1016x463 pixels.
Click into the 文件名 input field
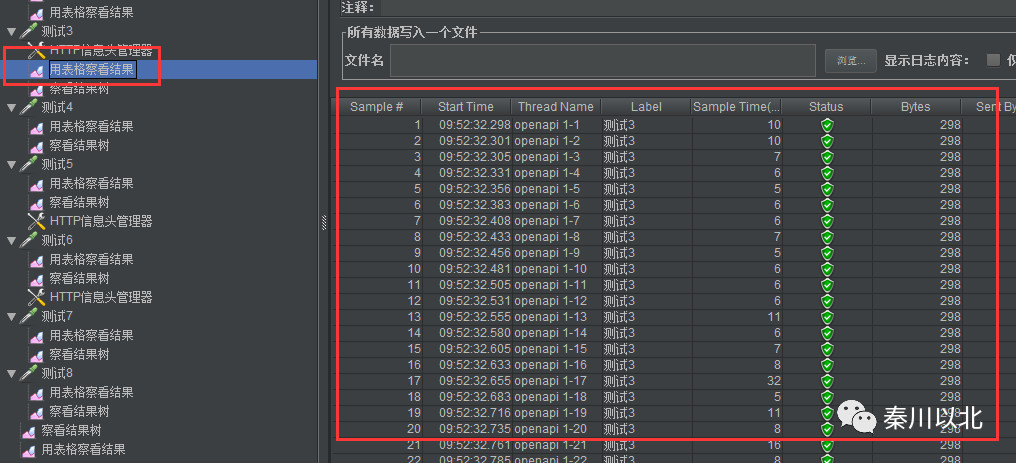[x=603, y=61]
